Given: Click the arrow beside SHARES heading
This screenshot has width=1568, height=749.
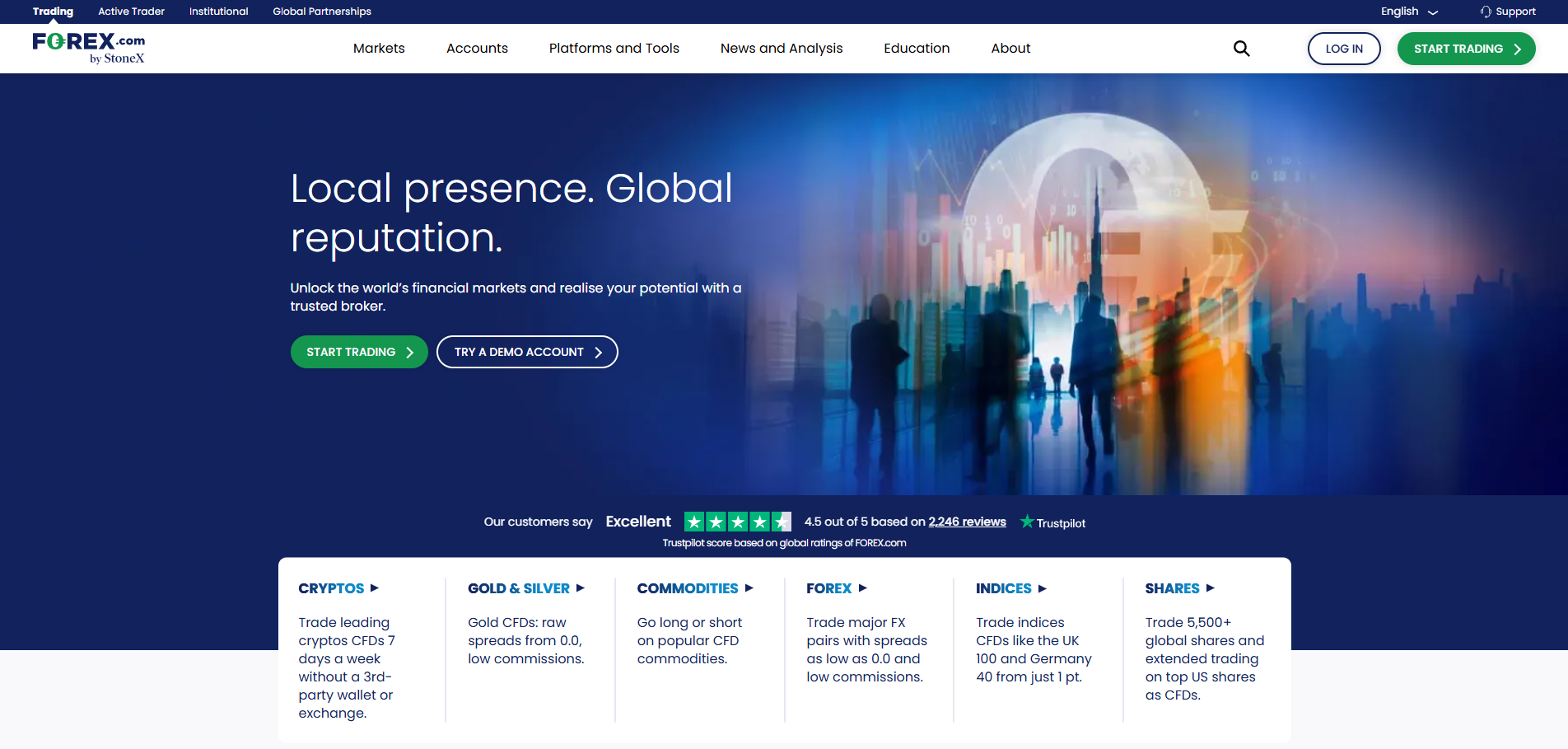Looking at the screenshot, I should [1211, 588].
